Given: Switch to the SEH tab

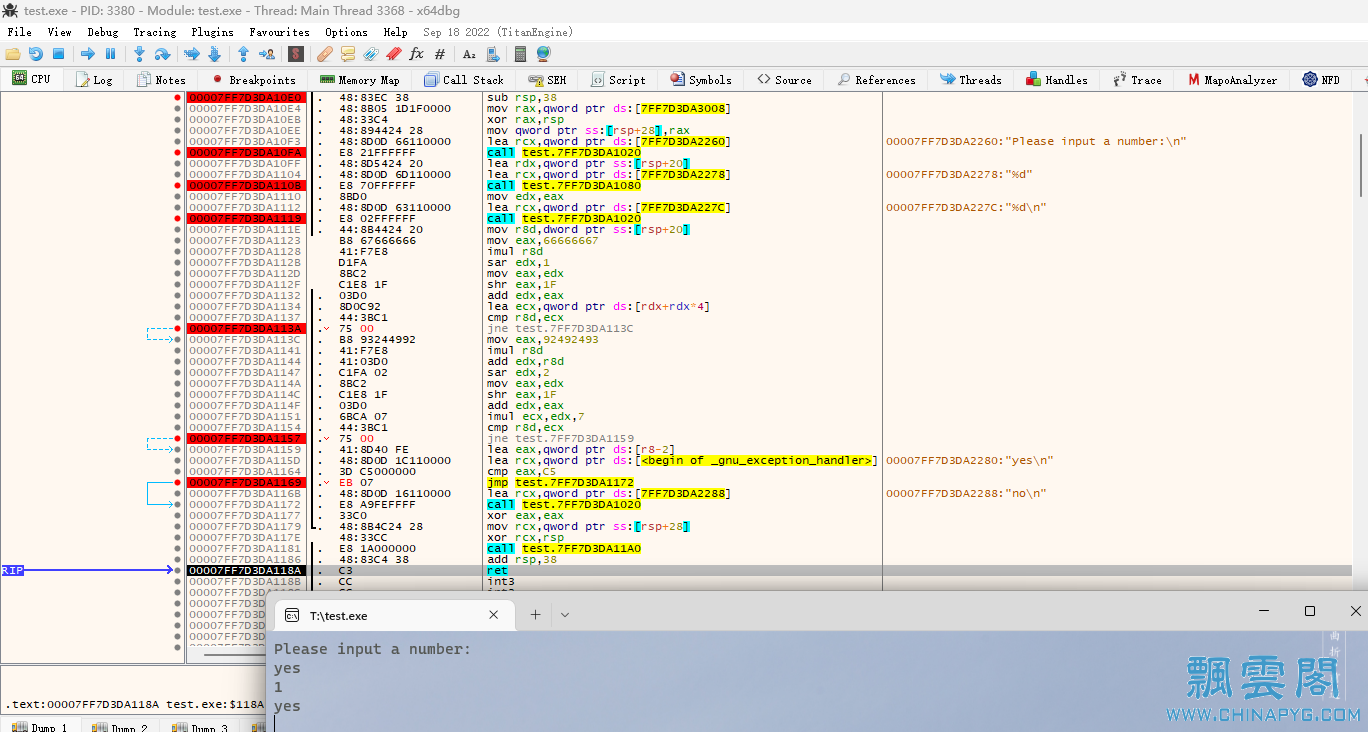Looking at the screenshot, I should 547,80.
